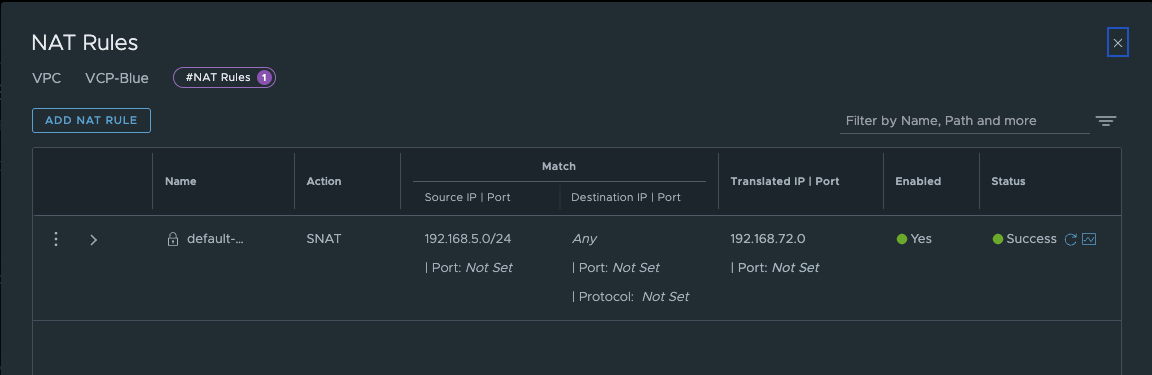Expand the default NAT rule row

(93, 240)
